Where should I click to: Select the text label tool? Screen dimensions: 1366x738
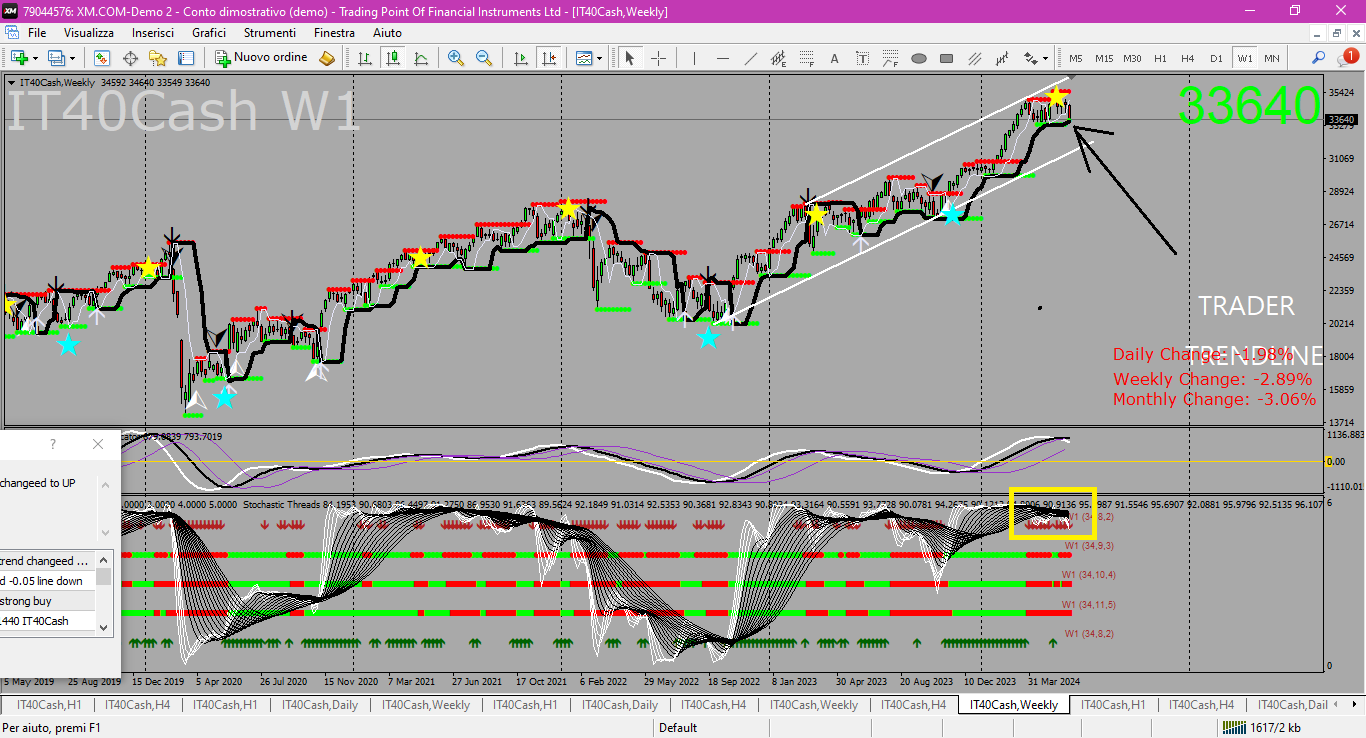[863, 58]
